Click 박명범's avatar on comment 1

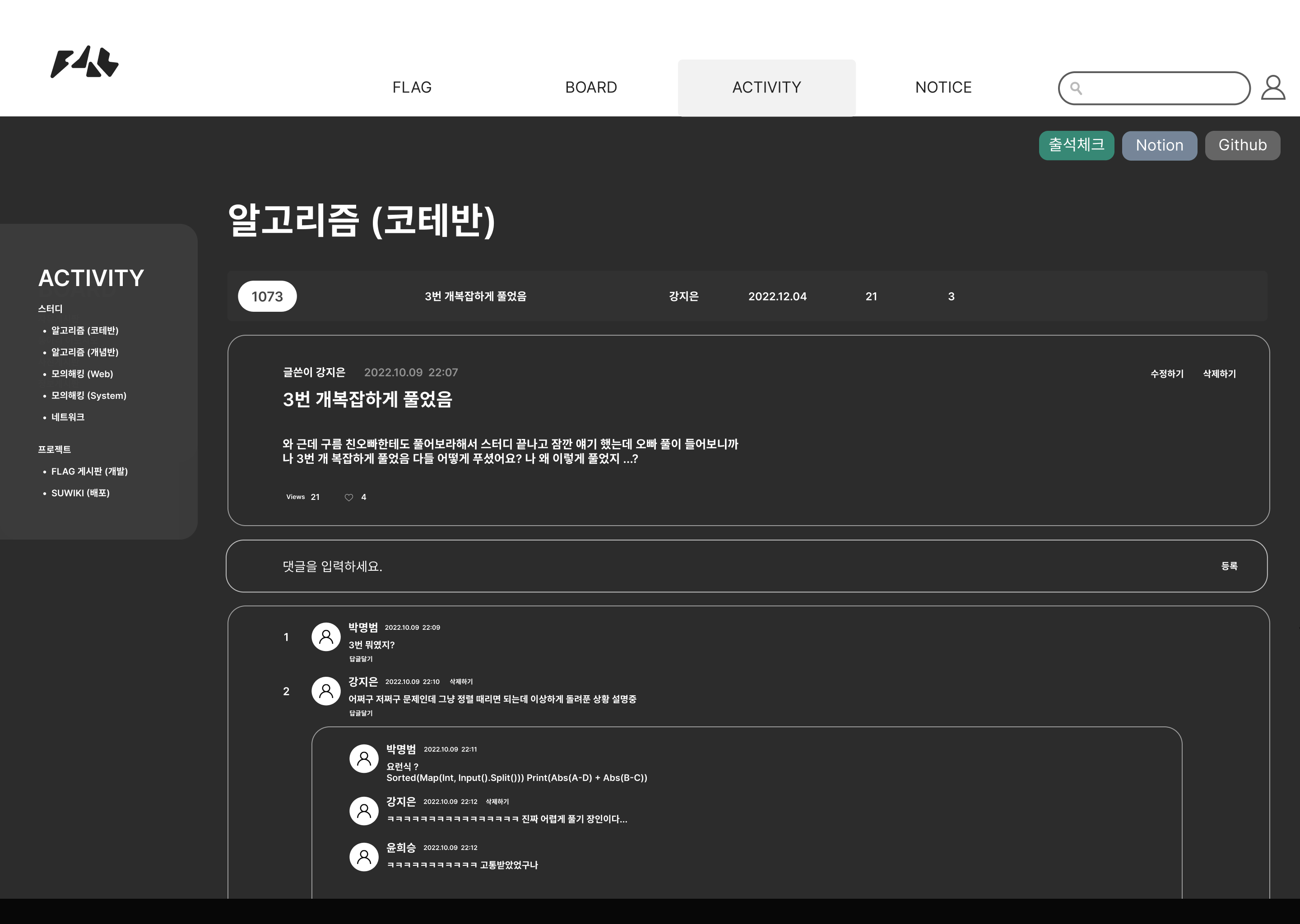coord(326,637)
